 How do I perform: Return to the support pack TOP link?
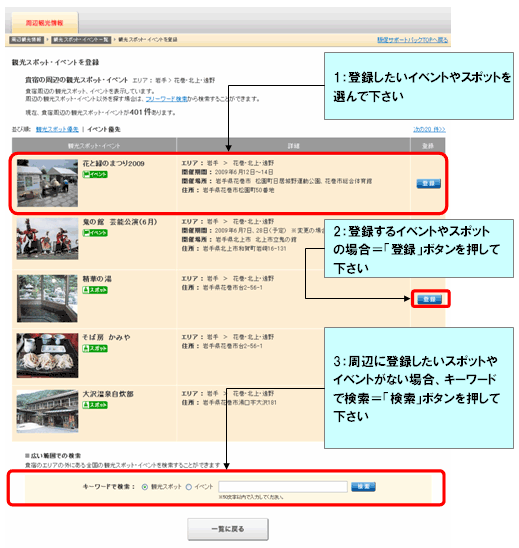coord(412,40)
